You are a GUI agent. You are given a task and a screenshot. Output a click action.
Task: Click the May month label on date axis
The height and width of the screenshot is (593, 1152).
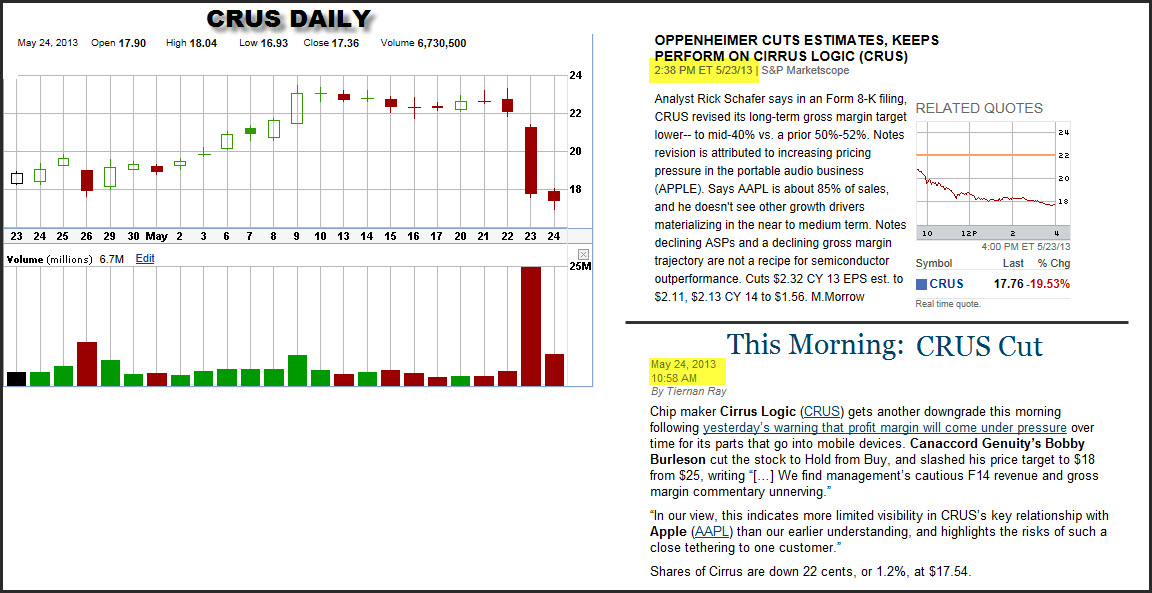[x=156, y=236]
